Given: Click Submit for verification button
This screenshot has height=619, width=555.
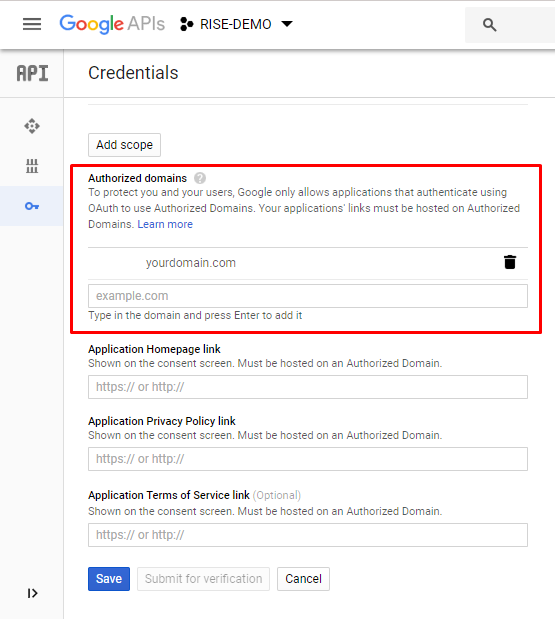Looking at the screenshot, I should point(203,579).
